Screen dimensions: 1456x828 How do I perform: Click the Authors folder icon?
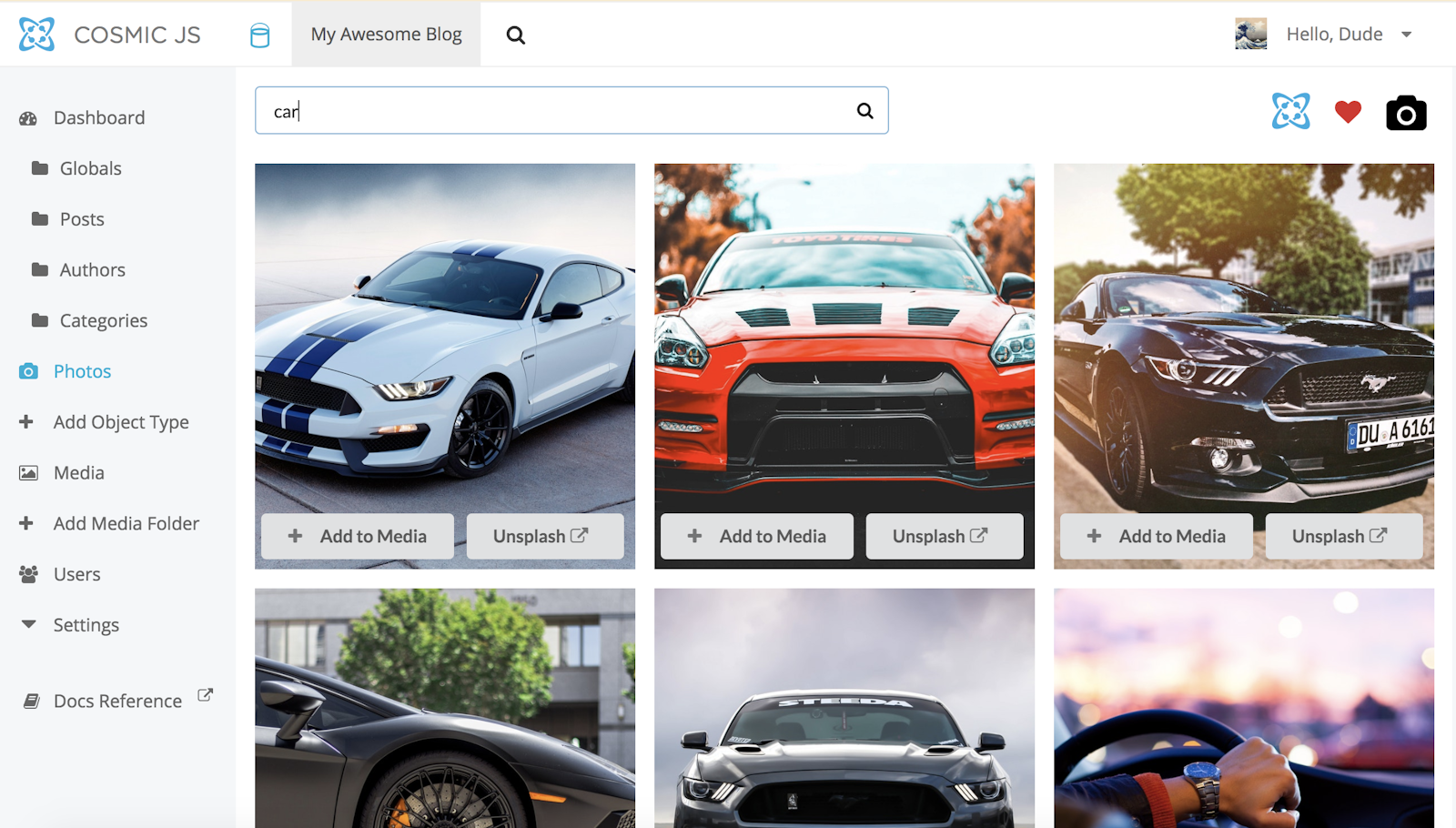pos(40,270)
